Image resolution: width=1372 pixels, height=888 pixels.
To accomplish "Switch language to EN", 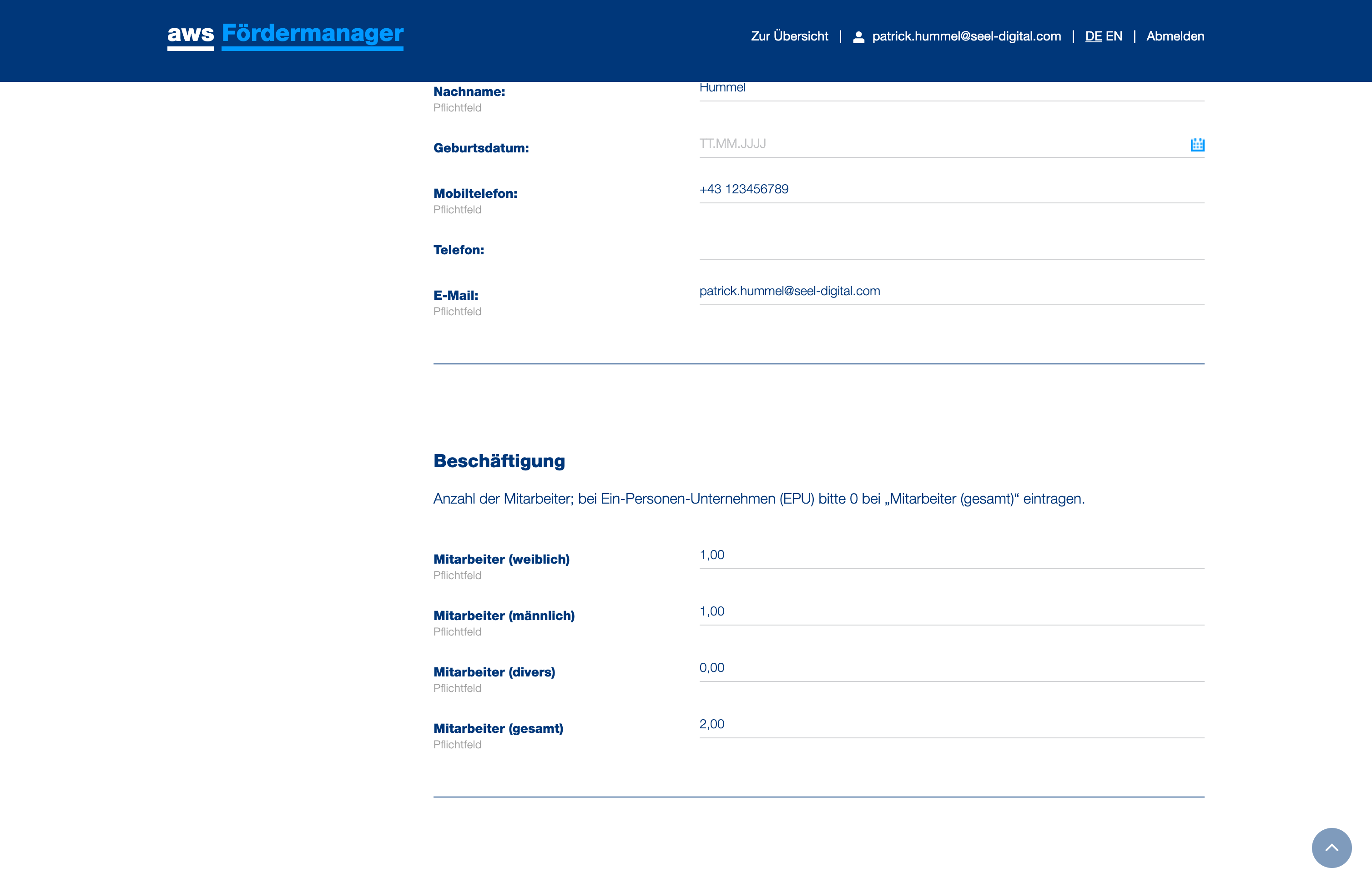I will (1114, 36).
